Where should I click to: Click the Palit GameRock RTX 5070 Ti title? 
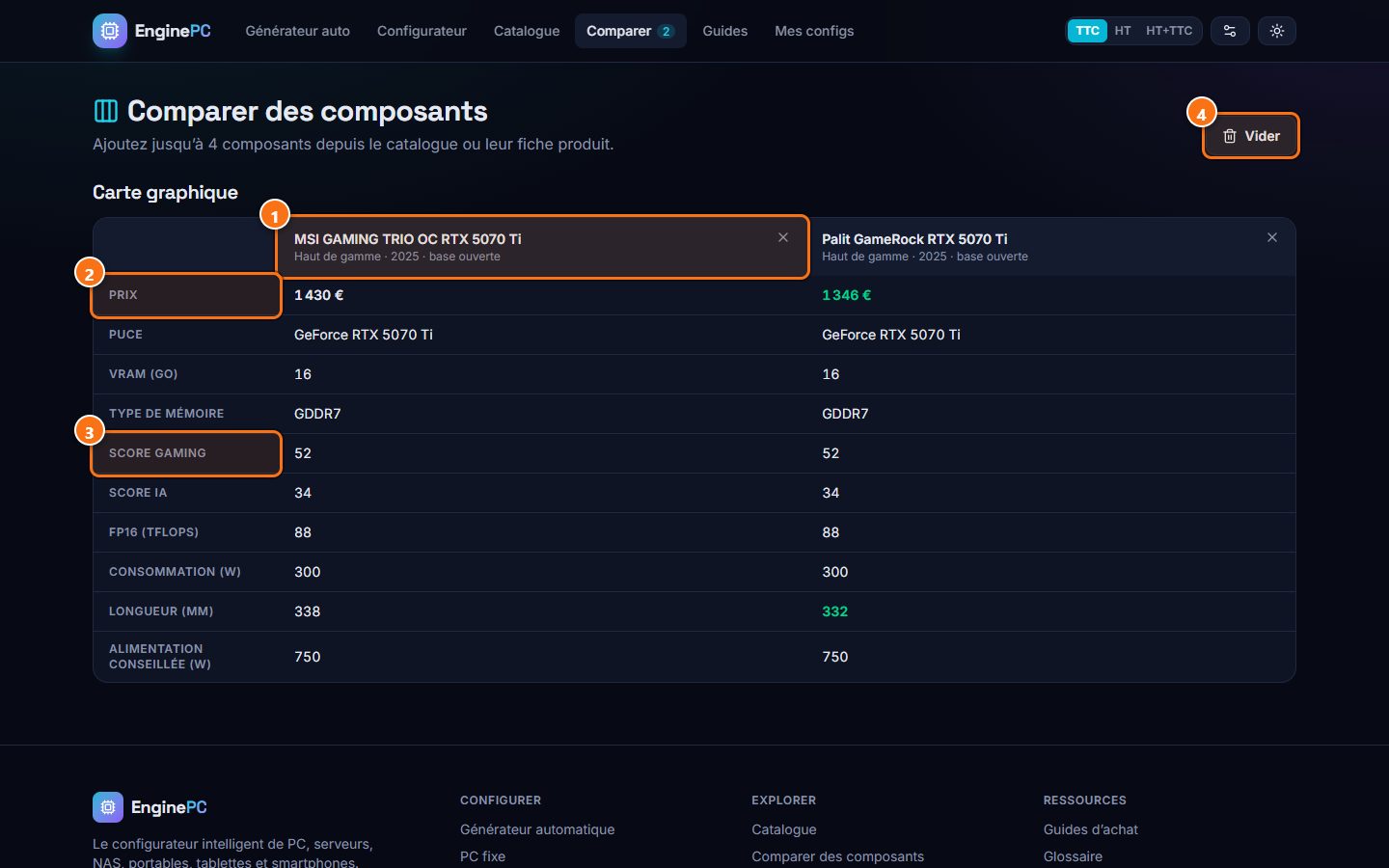pos(914,239)
